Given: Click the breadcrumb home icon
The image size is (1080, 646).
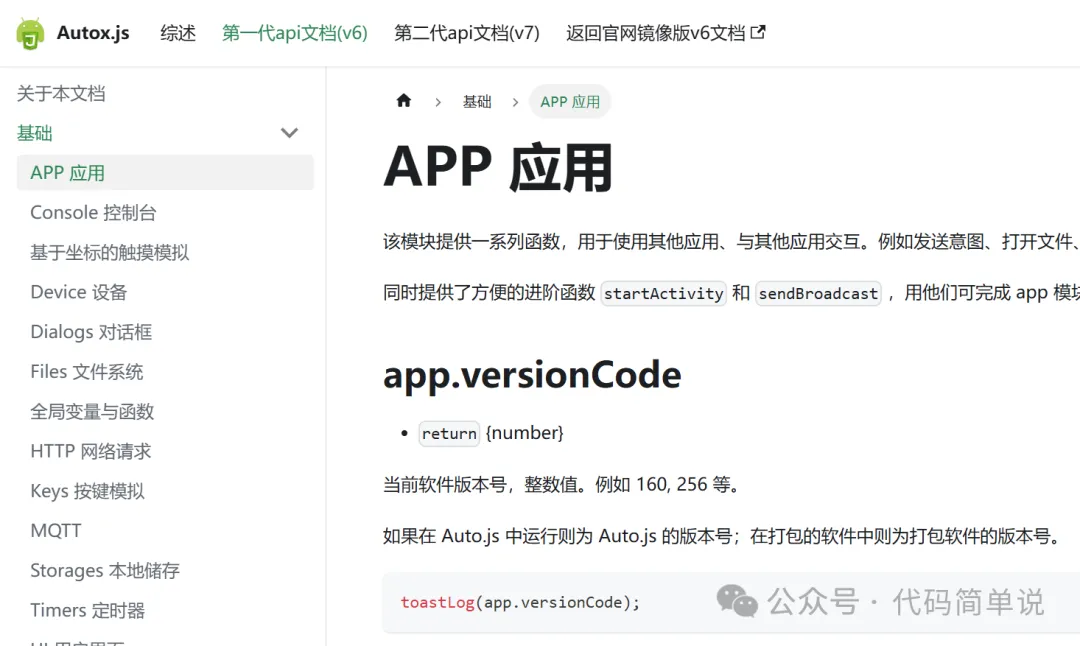Looking at the screenshot, I should pos(404,101).
